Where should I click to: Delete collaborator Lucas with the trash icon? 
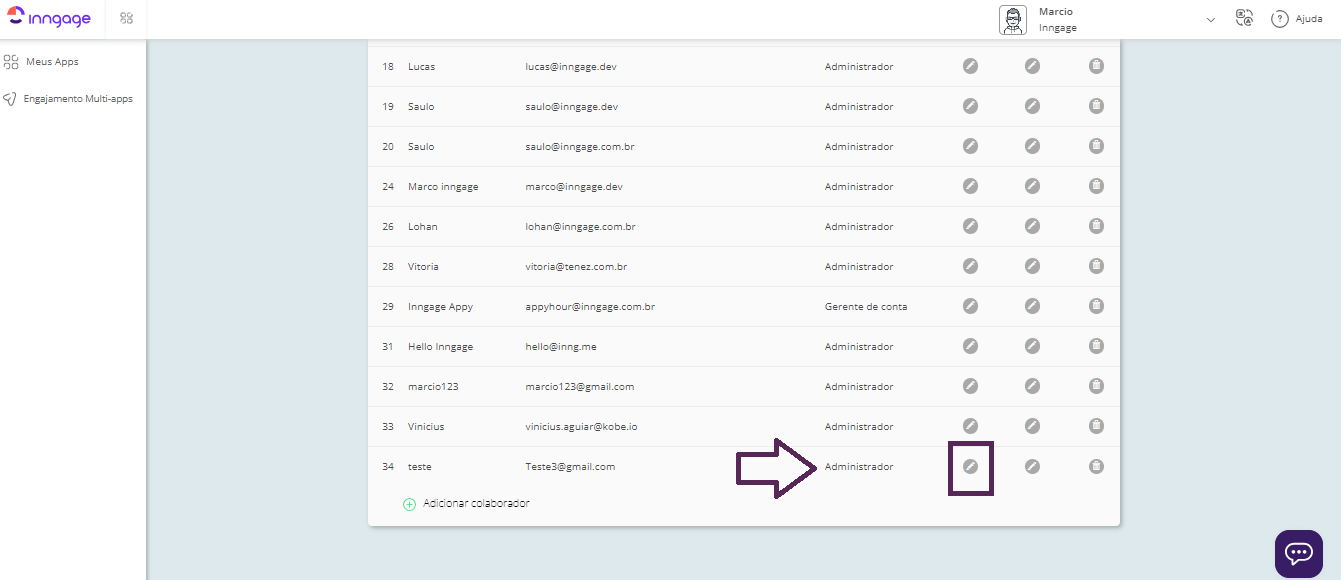[x=1096, y=66]
